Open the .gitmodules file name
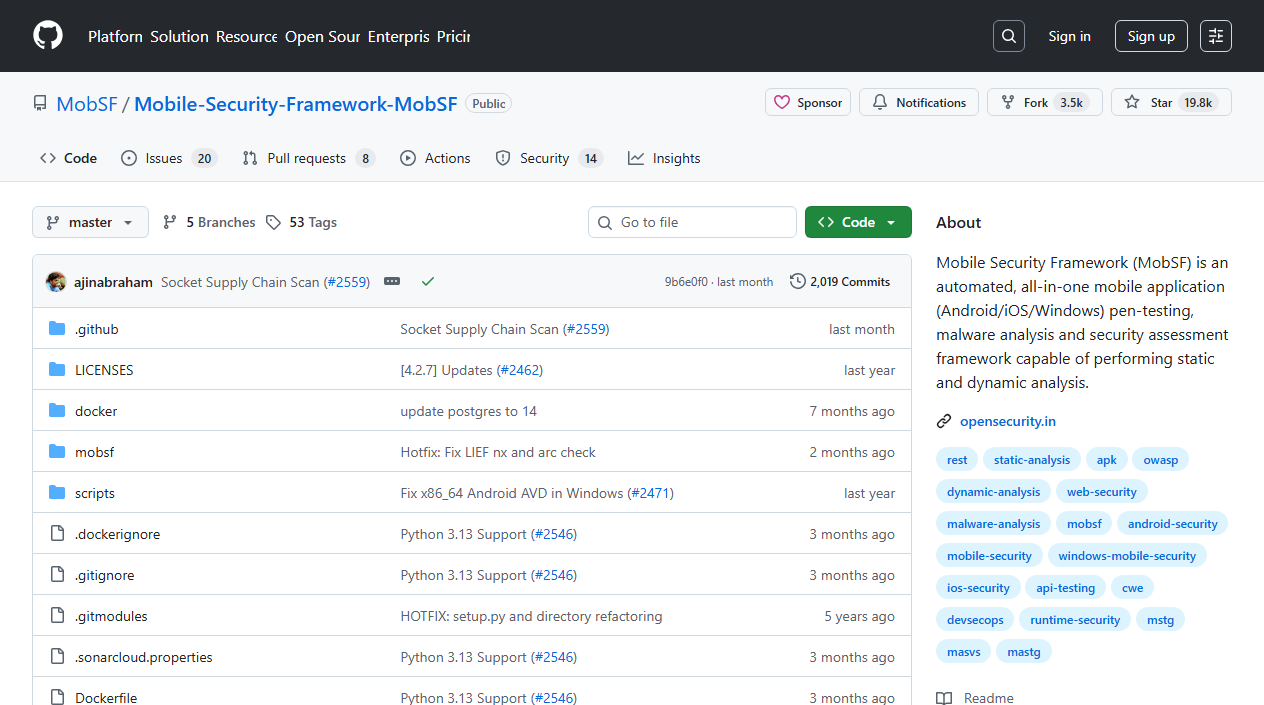The height and width of the screenshot is (705, 1264). coord(111,616)
